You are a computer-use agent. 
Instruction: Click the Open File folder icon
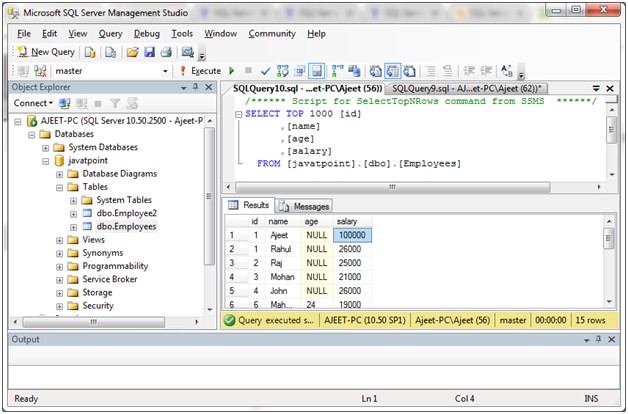tap(133, 52)
